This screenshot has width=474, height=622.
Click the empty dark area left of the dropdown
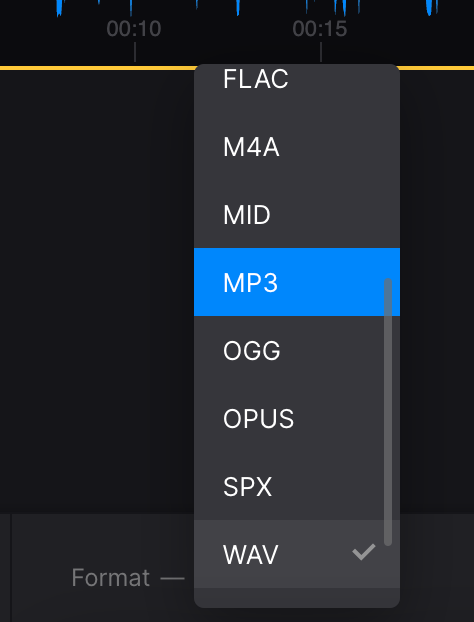point(97,292)
